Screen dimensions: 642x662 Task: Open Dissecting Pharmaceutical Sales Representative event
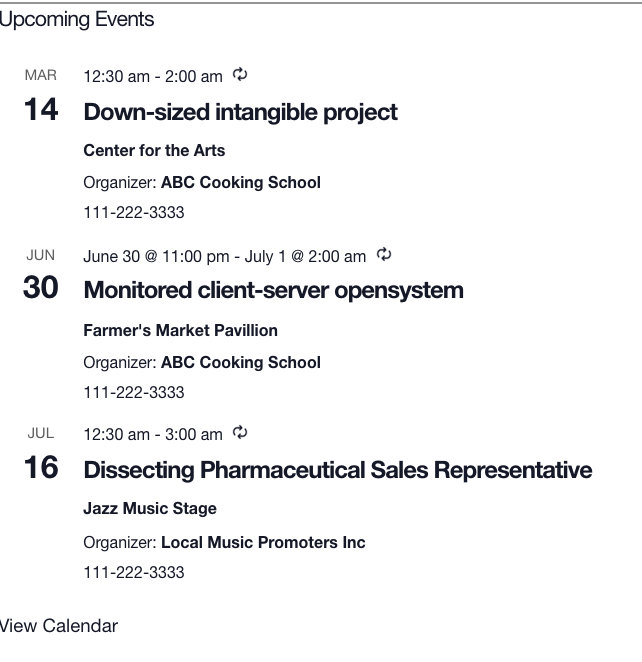[x=337, y=470]
